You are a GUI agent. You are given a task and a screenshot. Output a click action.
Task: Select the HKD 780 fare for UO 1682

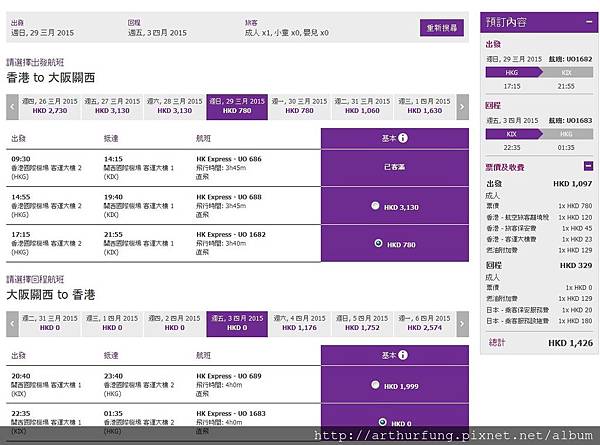coord(378,243)
